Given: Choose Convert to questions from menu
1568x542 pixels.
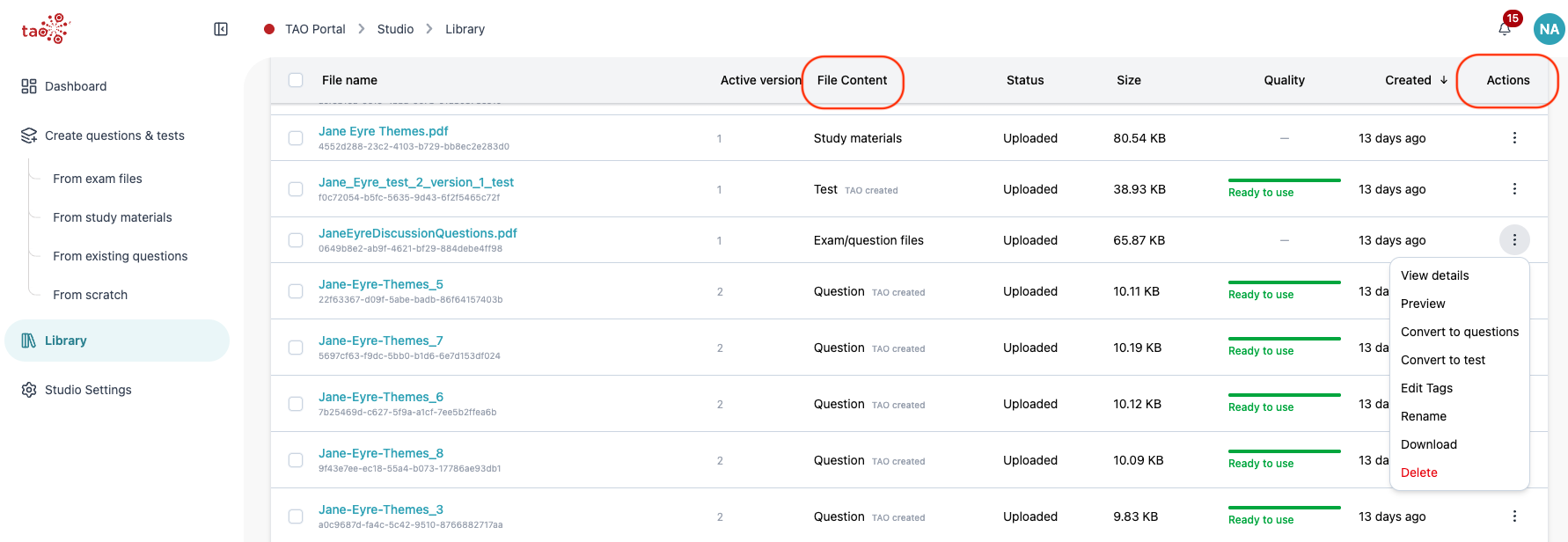Looking at the screenshot, I should [x=1460, y=332].
